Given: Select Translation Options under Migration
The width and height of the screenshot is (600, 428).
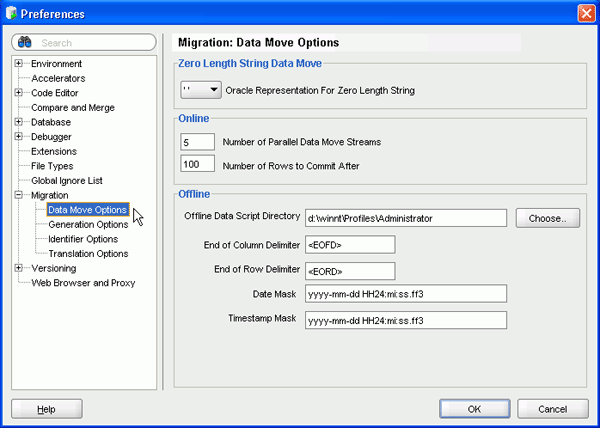Looking at the screenshot, I should [x=88, y=254].
